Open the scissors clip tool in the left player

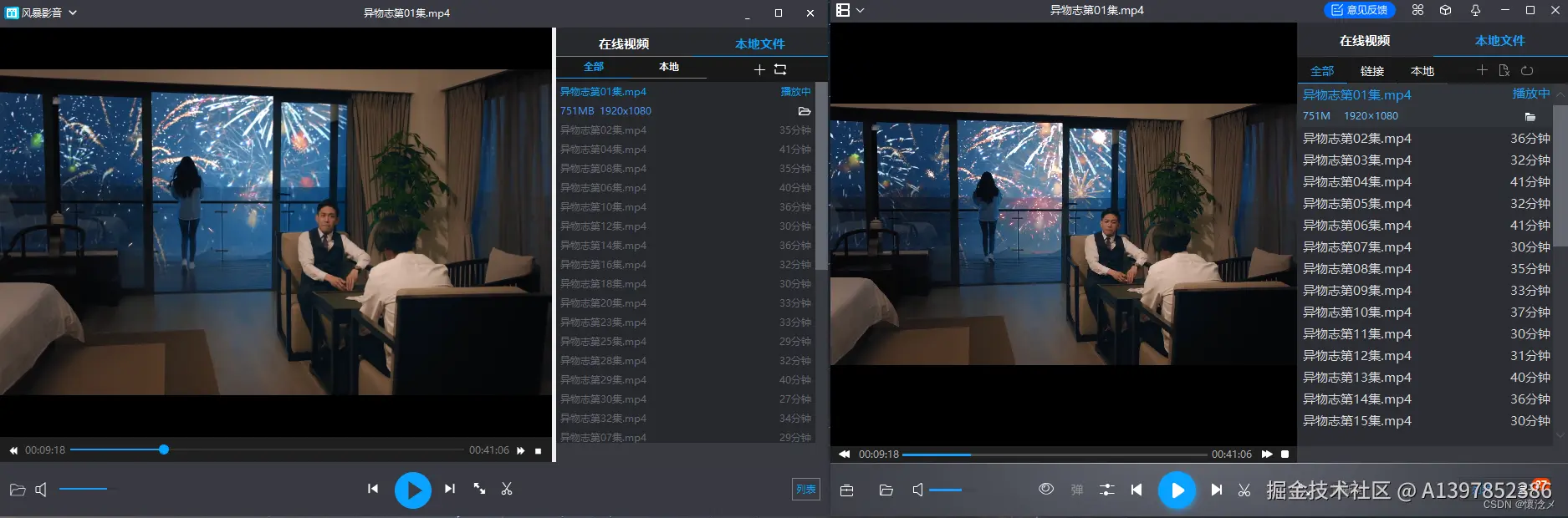coord(507,489)
